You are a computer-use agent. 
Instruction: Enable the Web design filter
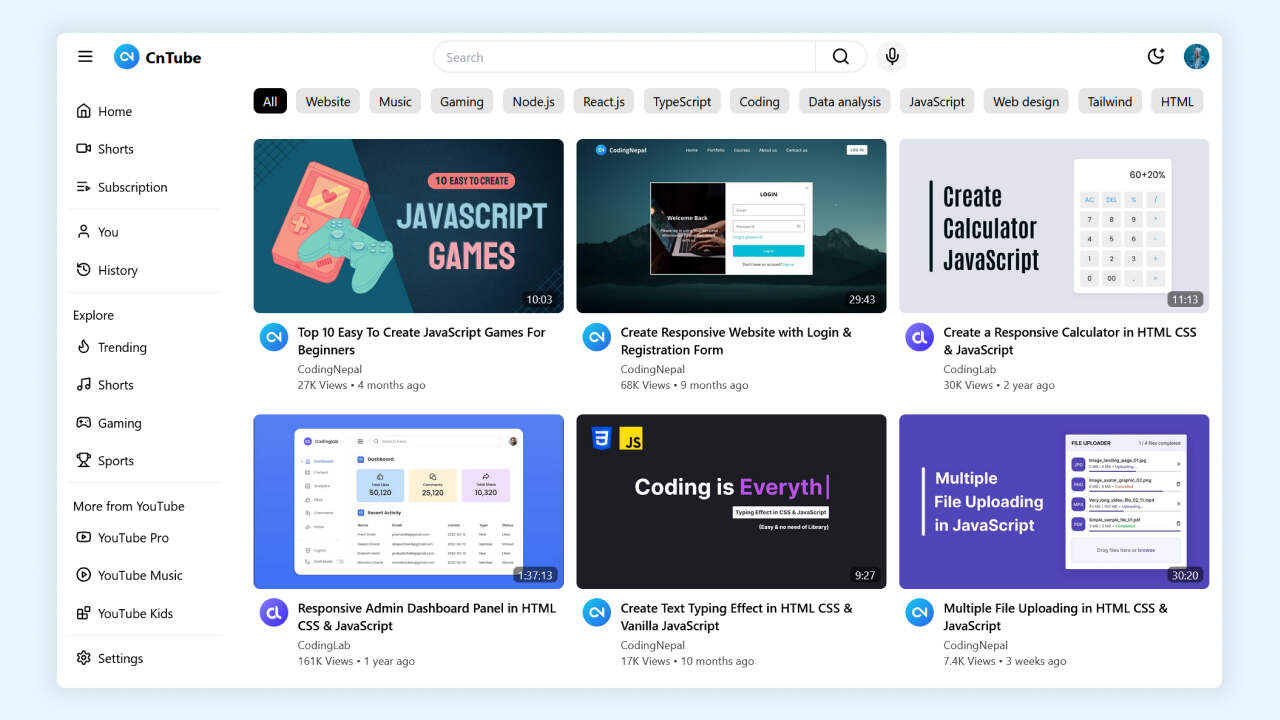pyautogui.click(x=1025, y=101)
